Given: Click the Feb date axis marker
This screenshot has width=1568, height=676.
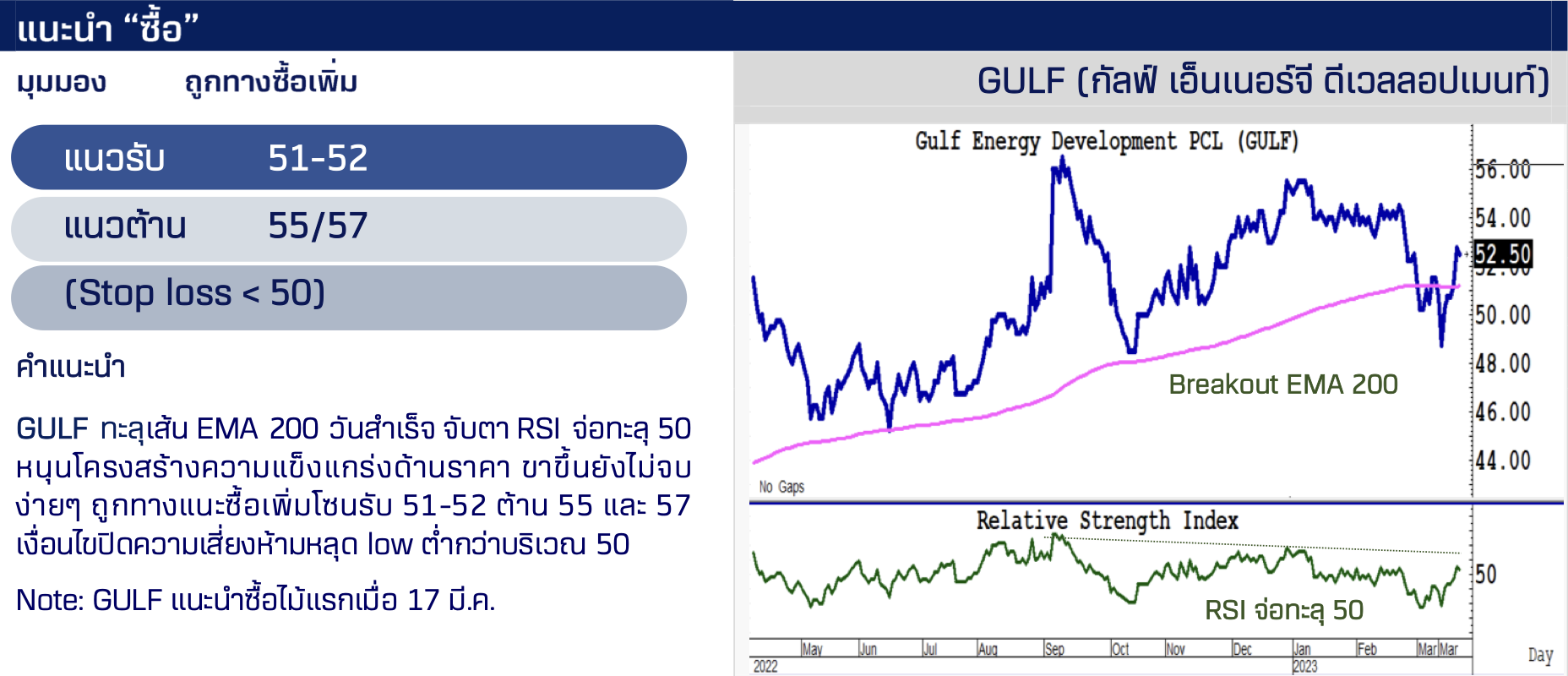Looking at the screenshot, I should pos(1367,649).
